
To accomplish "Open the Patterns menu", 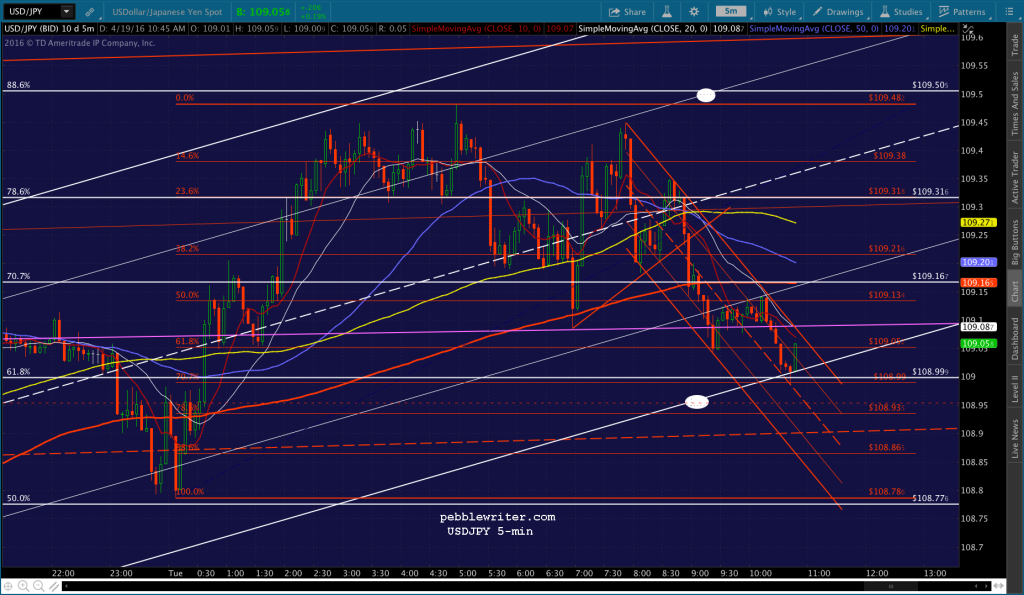I will (962, 12).
